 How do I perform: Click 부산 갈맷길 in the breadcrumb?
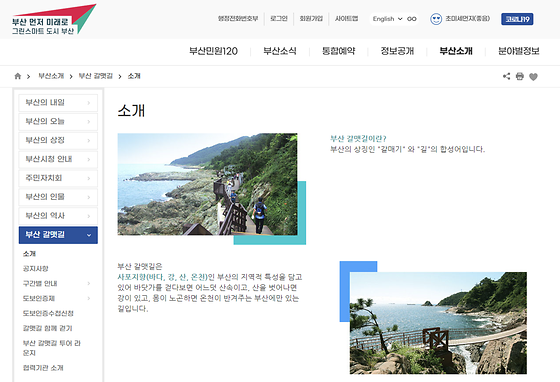(96, 76)
